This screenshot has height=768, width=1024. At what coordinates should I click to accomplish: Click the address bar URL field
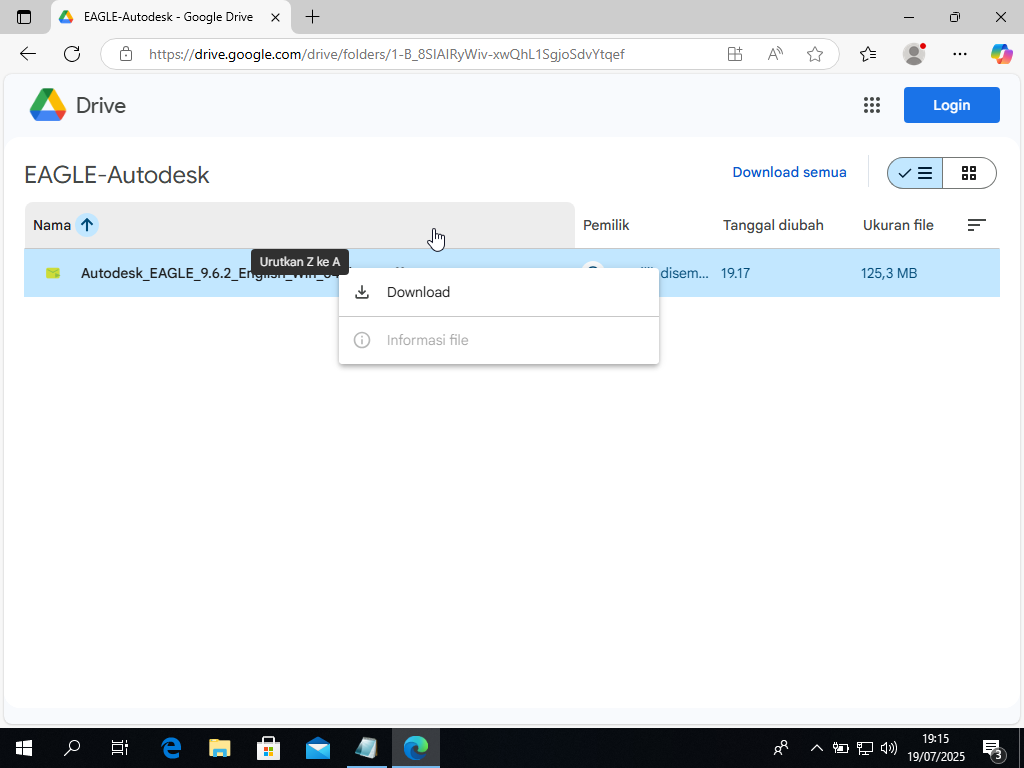[420, 54]
